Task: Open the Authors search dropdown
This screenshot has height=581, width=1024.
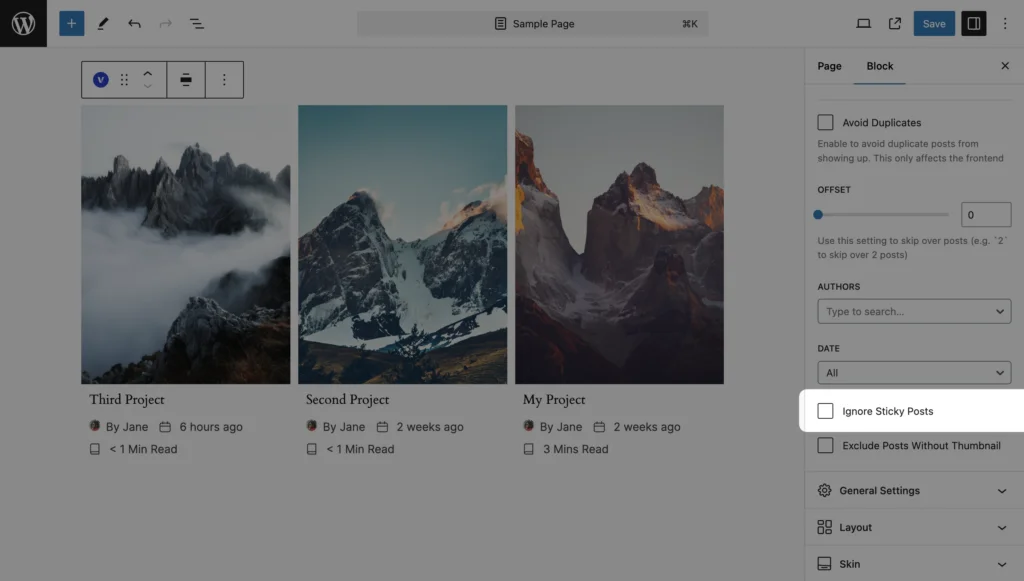Action: click(x=914, y=311)
